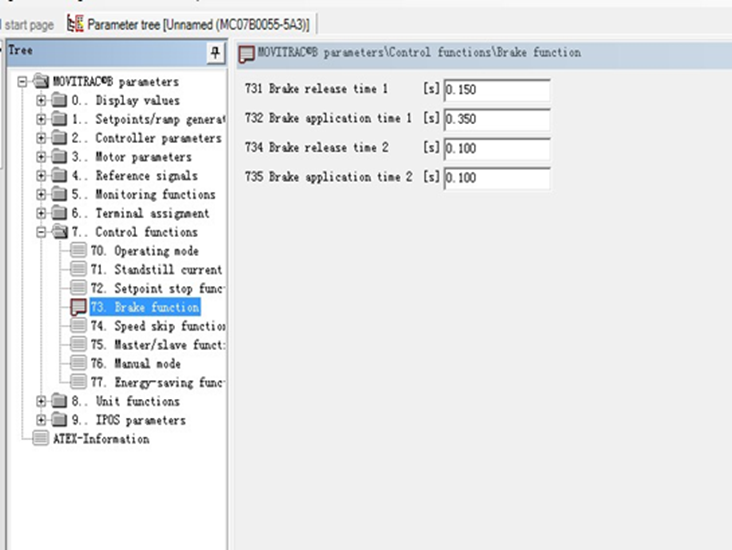Click the Parameter tree tab icon

coord(75,23)
